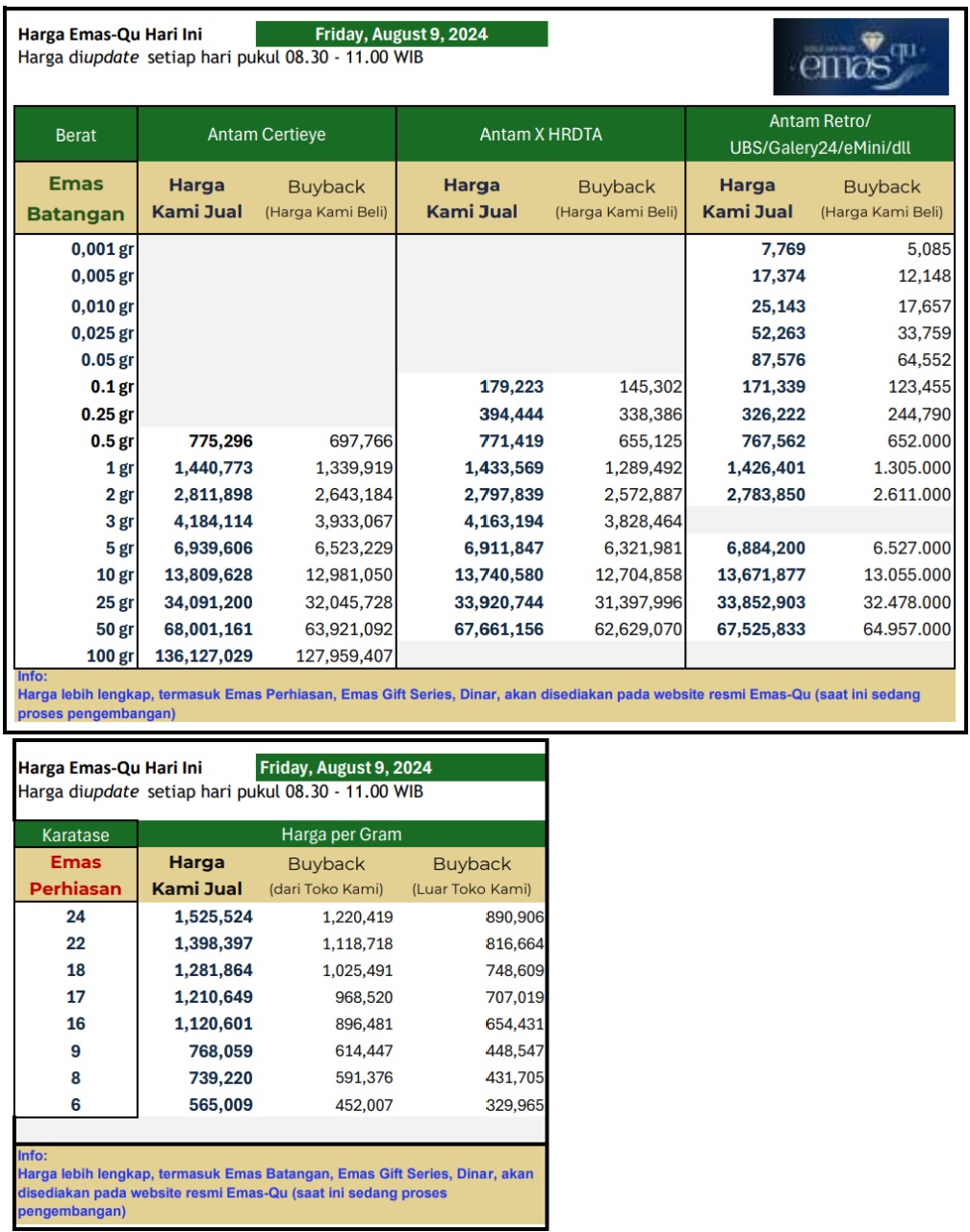Image resolution: width=970 pixels, height=1232 pixels.
Task: Click price value 2,797,839
Action: point(503,495)
